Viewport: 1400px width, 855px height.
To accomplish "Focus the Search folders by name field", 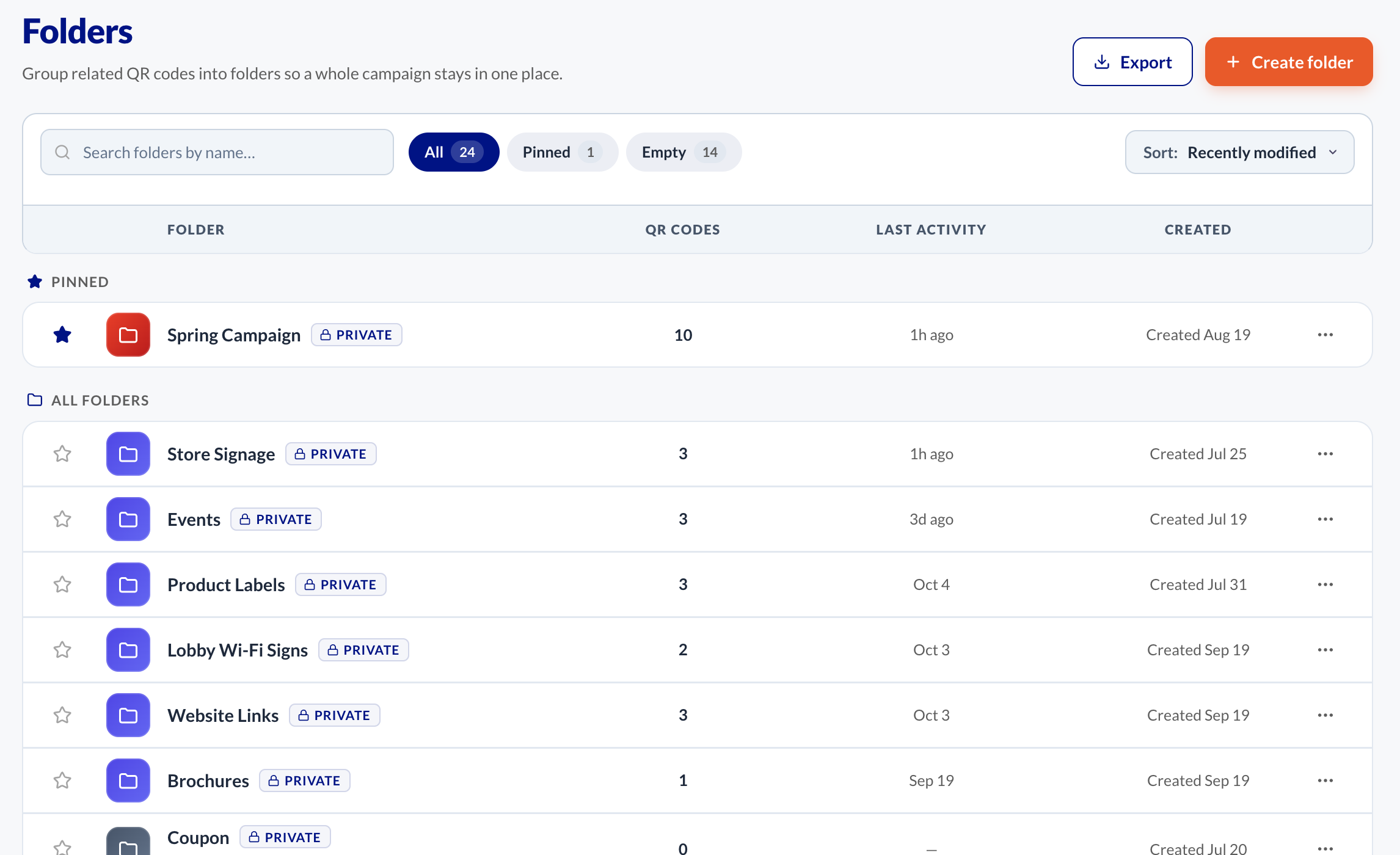I will [217, 152].
